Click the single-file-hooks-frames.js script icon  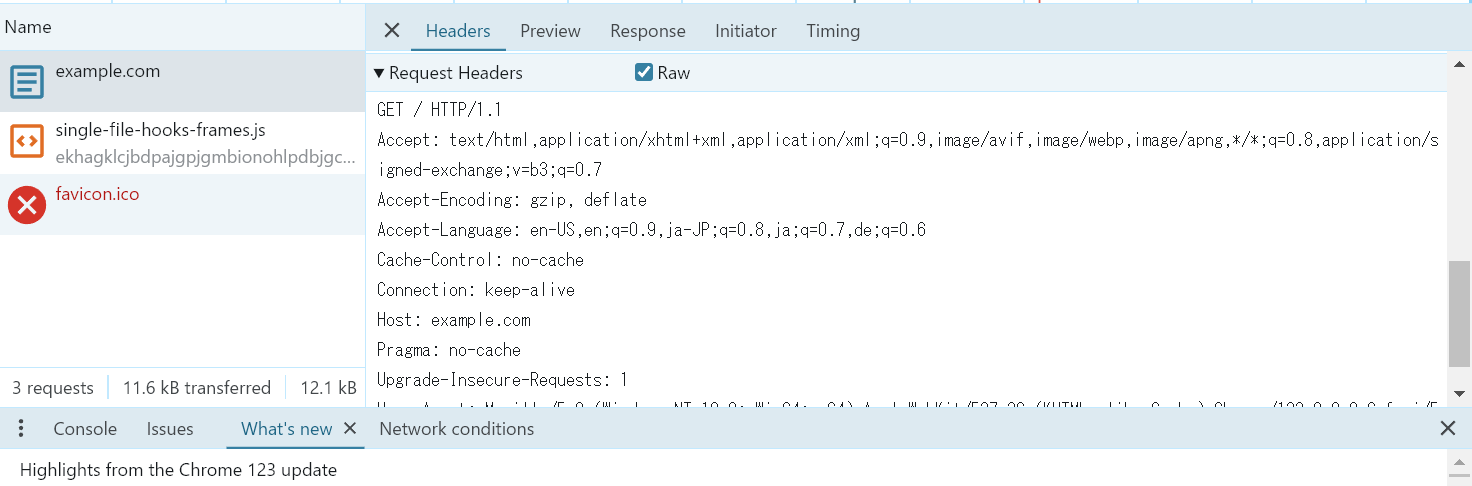[27, 142]
